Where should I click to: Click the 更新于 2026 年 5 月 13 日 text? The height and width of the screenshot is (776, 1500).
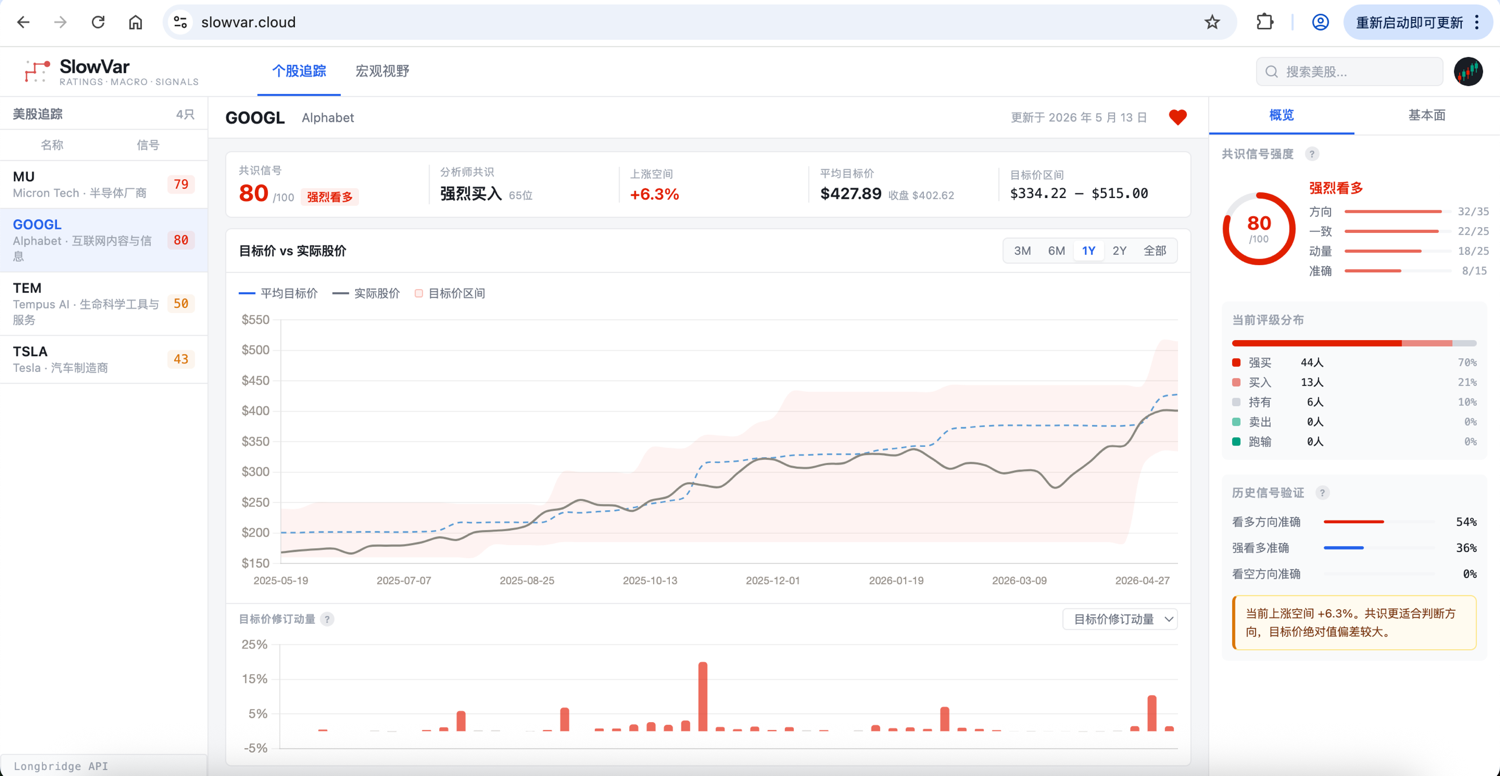tap(1079, 118)
